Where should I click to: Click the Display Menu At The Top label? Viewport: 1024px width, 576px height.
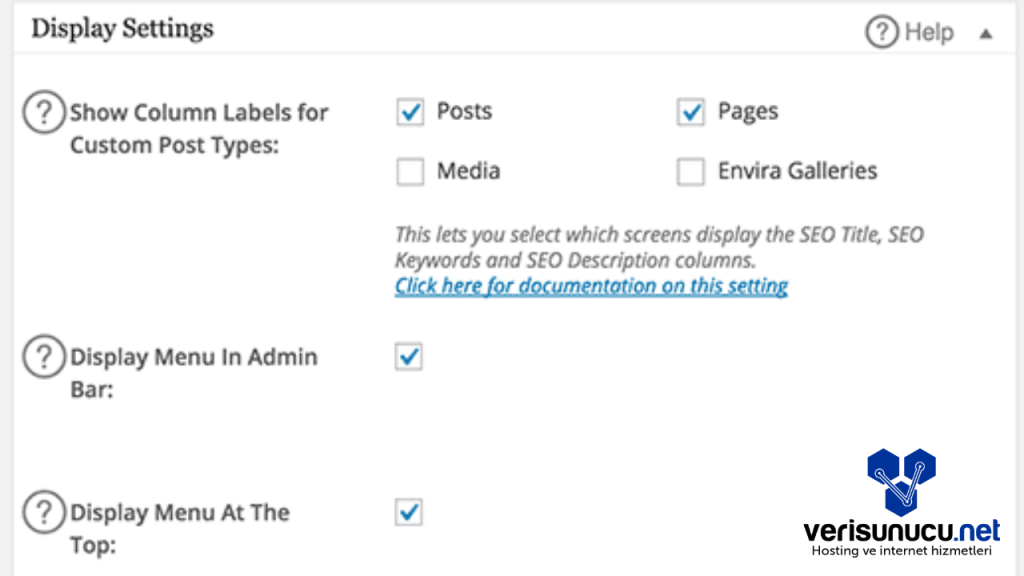point(179,528)
